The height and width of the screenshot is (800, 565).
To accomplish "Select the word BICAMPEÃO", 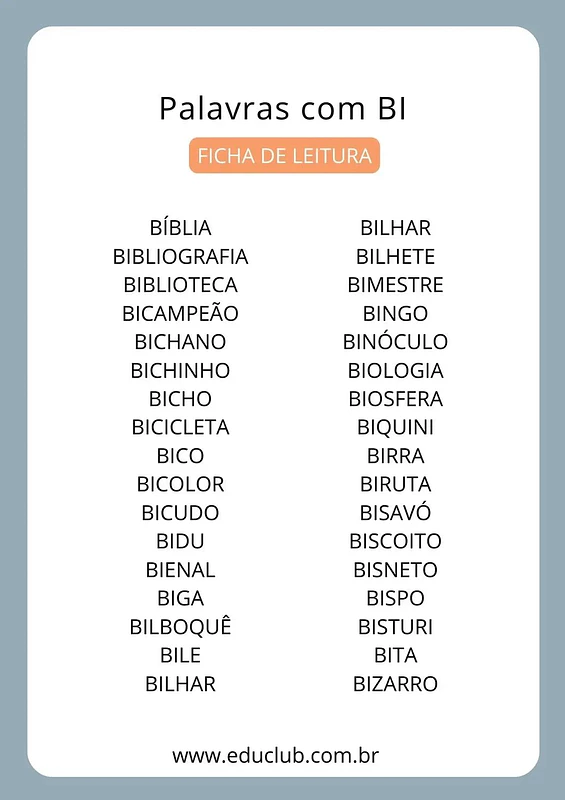I will [x=180, y=313].
